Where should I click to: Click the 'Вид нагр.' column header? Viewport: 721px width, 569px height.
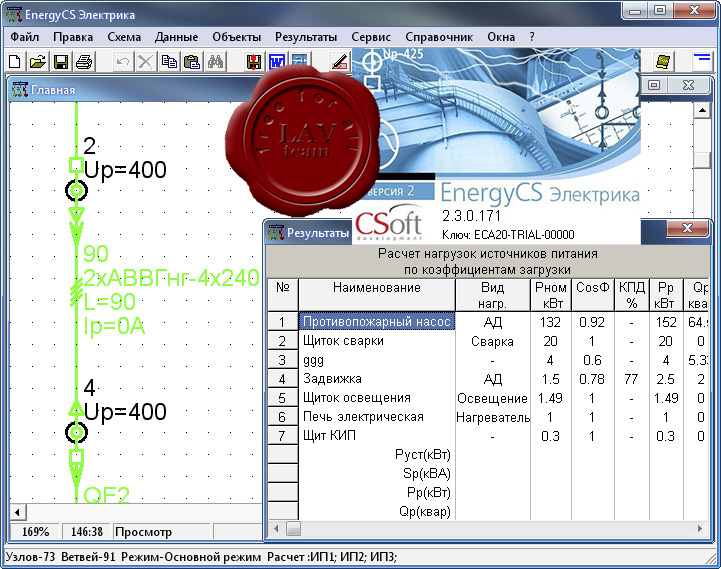click(492, 295)
